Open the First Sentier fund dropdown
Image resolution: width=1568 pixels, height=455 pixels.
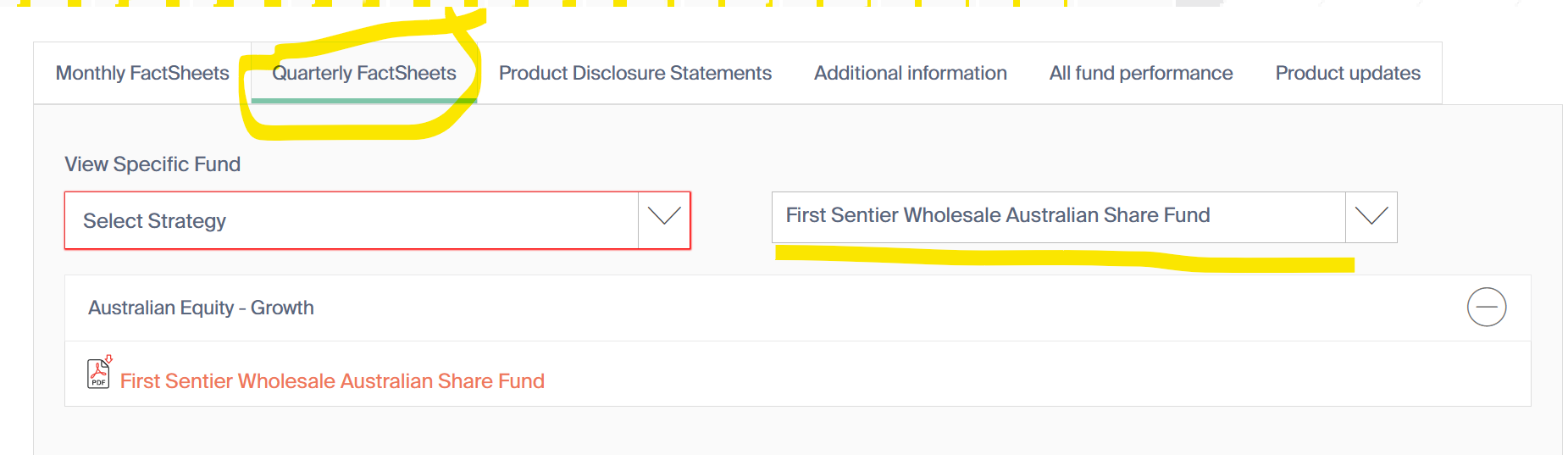(1059, 217)
